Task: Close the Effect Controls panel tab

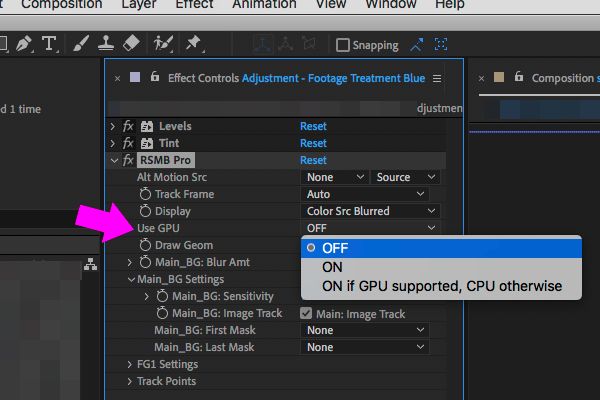Action: [118, 78]
